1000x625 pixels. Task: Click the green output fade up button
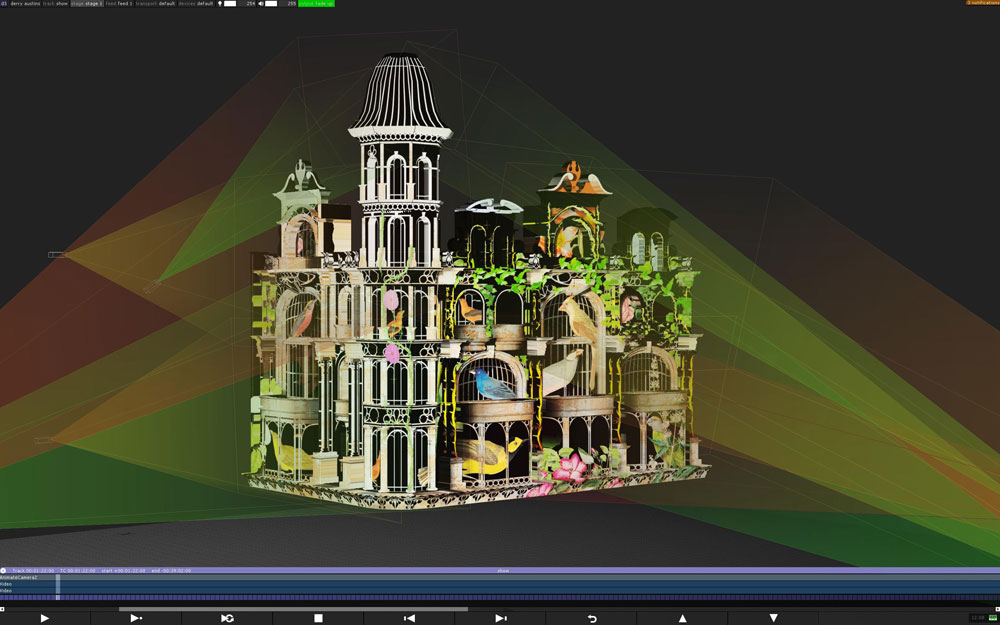click(316, 4)
